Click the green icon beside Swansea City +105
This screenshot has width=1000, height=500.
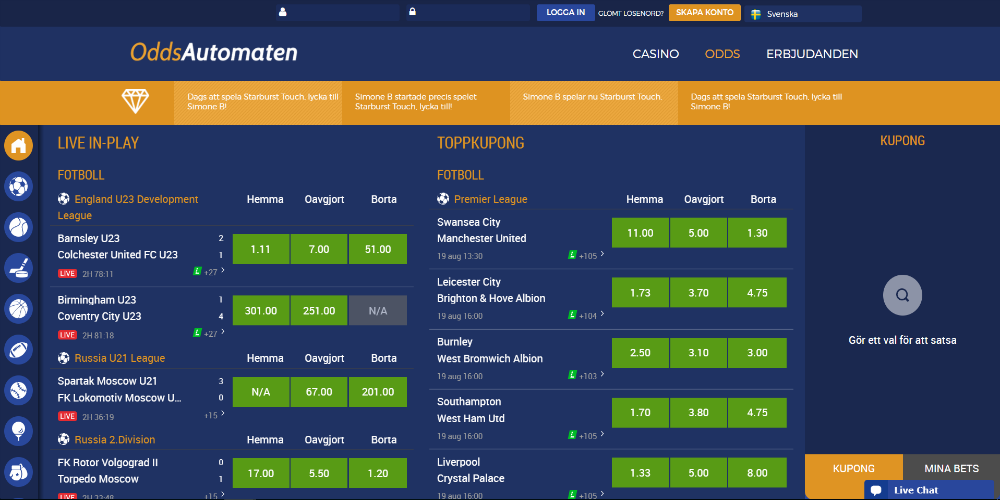click(572, 255)
